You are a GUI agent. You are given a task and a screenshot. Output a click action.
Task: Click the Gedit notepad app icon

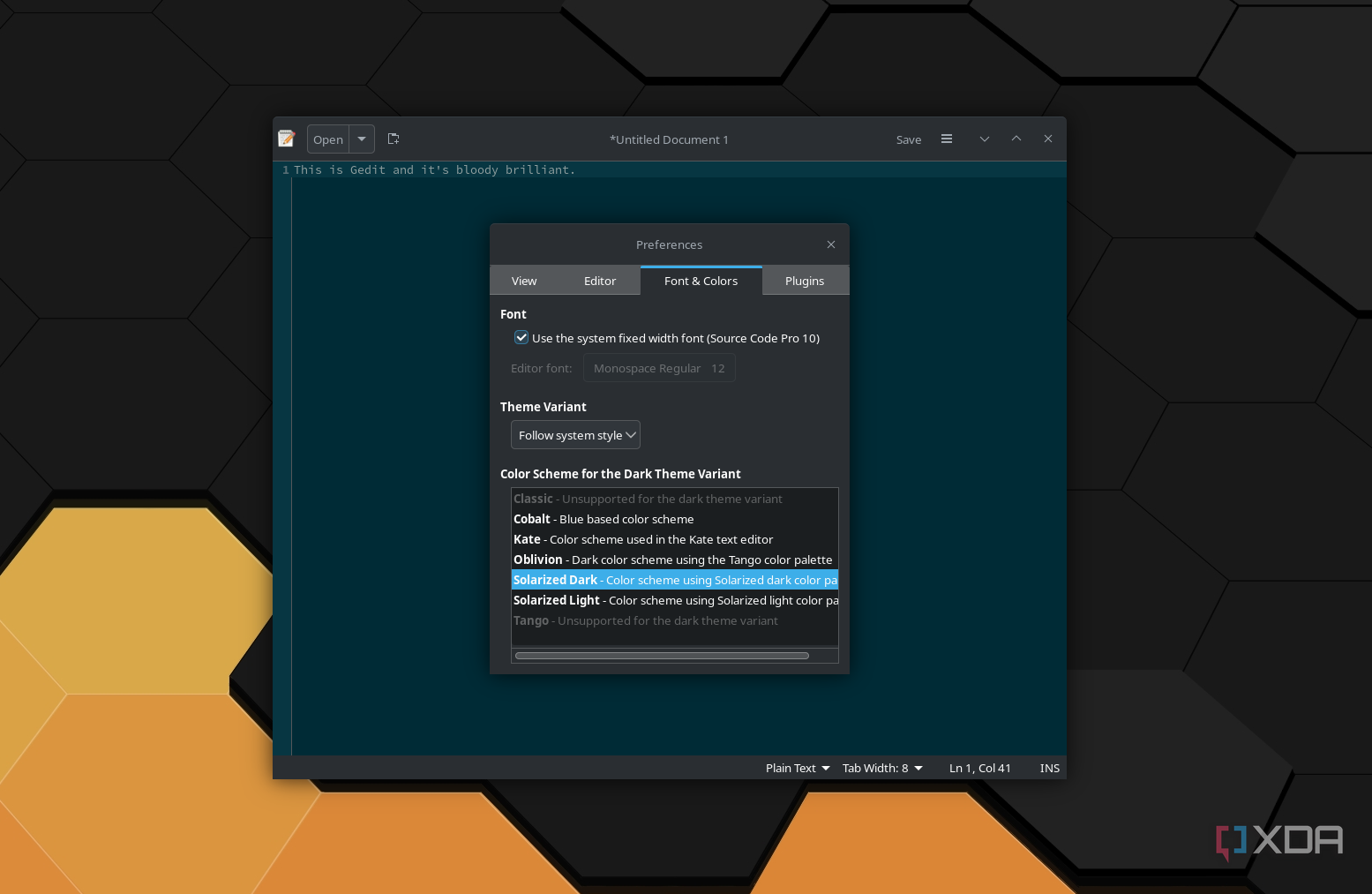click(x=286, y=139)
